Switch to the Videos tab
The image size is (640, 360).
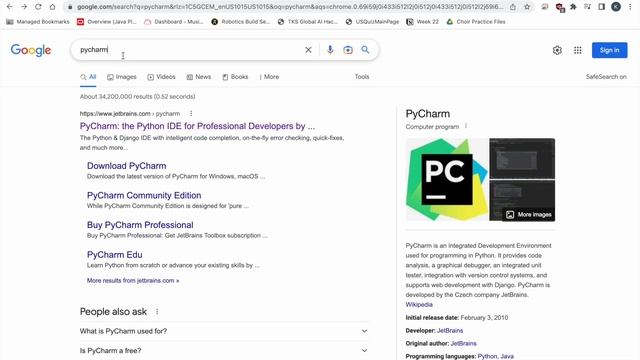tap(161, 77)
